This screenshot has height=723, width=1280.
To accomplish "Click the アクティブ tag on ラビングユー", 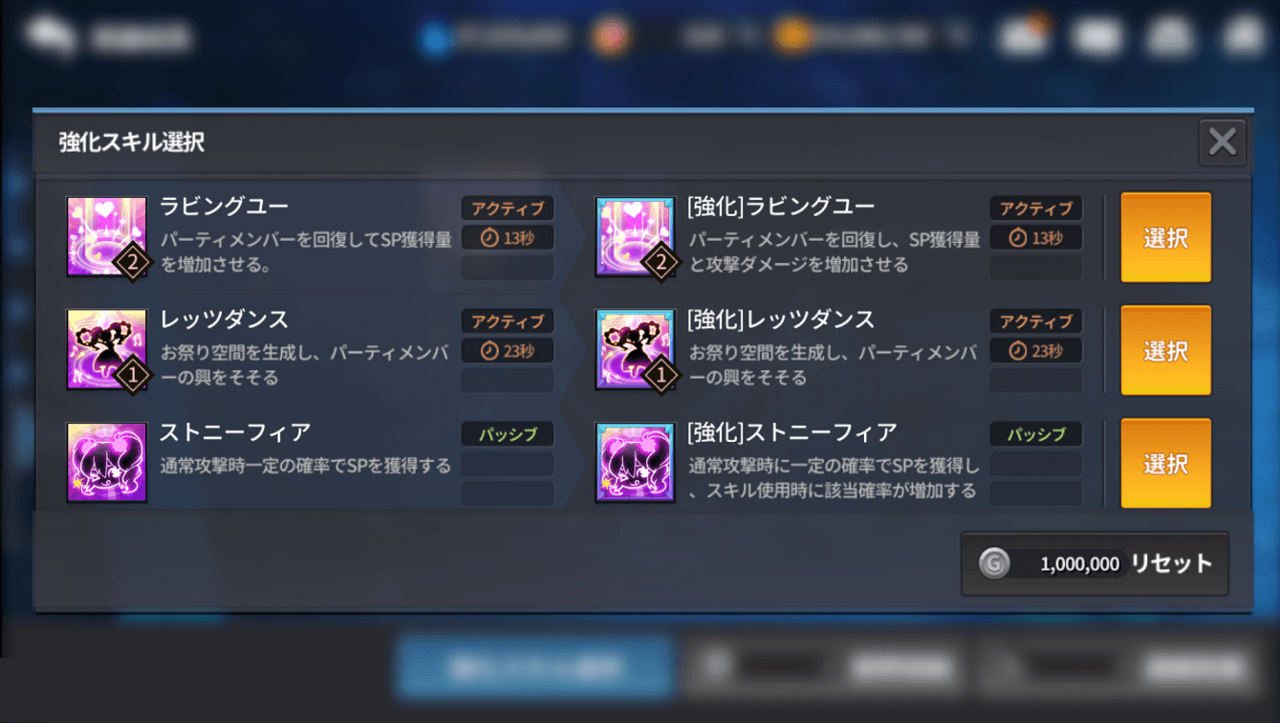I will 507,208.
